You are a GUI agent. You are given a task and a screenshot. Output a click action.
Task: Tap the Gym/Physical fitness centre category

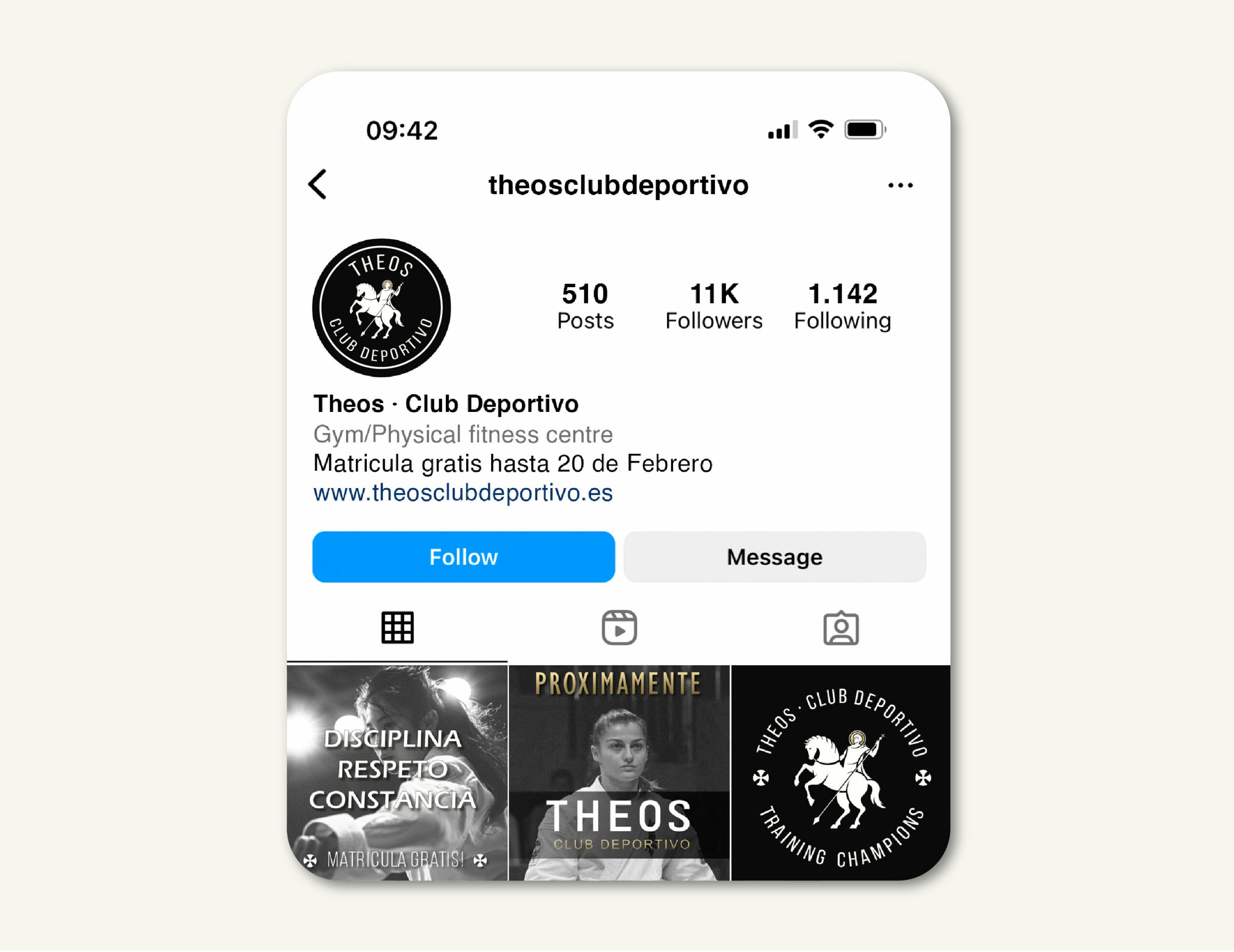click(463, 435)
